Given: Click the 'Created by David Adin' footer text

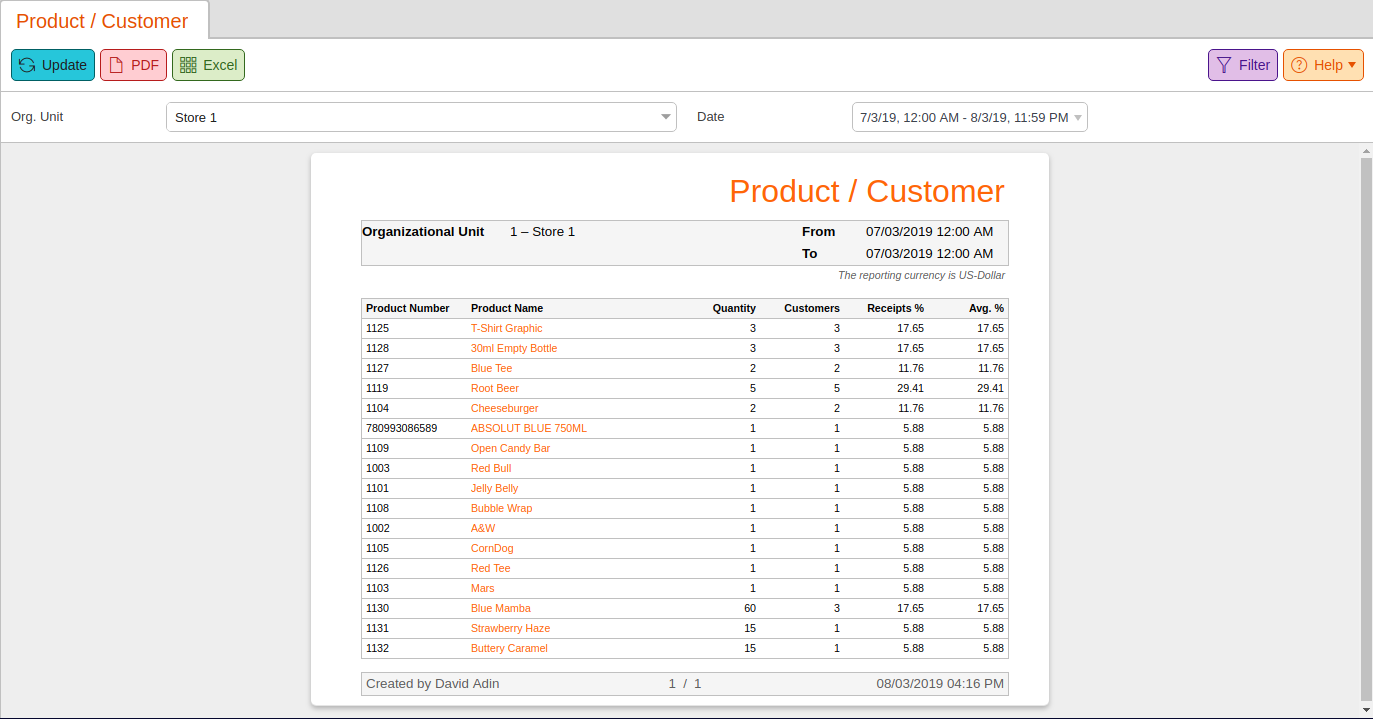Looking at the screenshot, I should click(433, 683).
